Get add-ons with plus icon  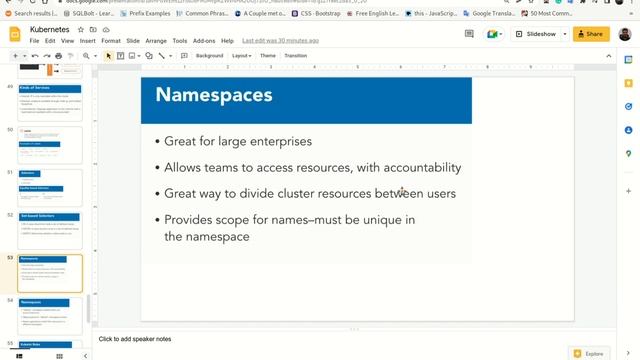[x=629, y=191]
